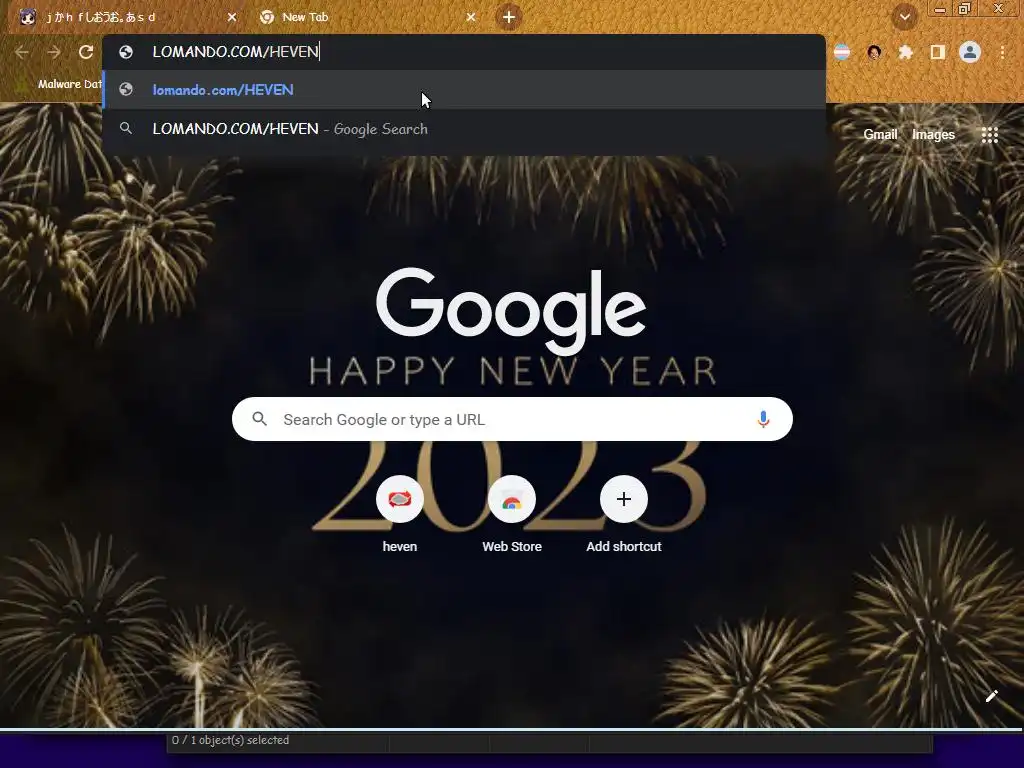Screen dimensions: 1024x768
Task: Switch to the New Tab tab
Action: coord(366,17)
